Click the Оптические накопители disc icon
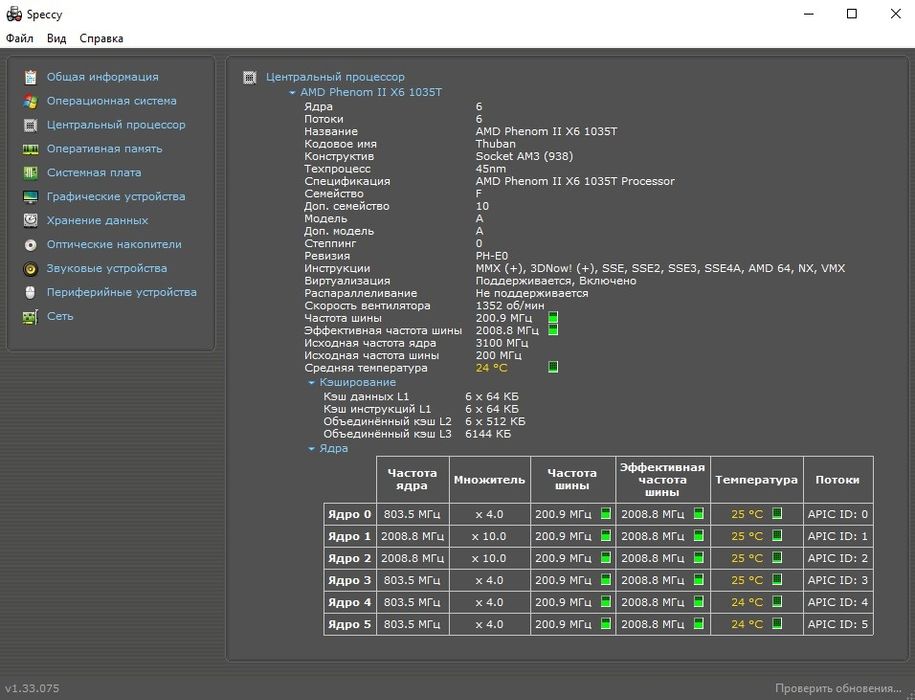Screen dimensions: 915x700 tap(30, 245)
